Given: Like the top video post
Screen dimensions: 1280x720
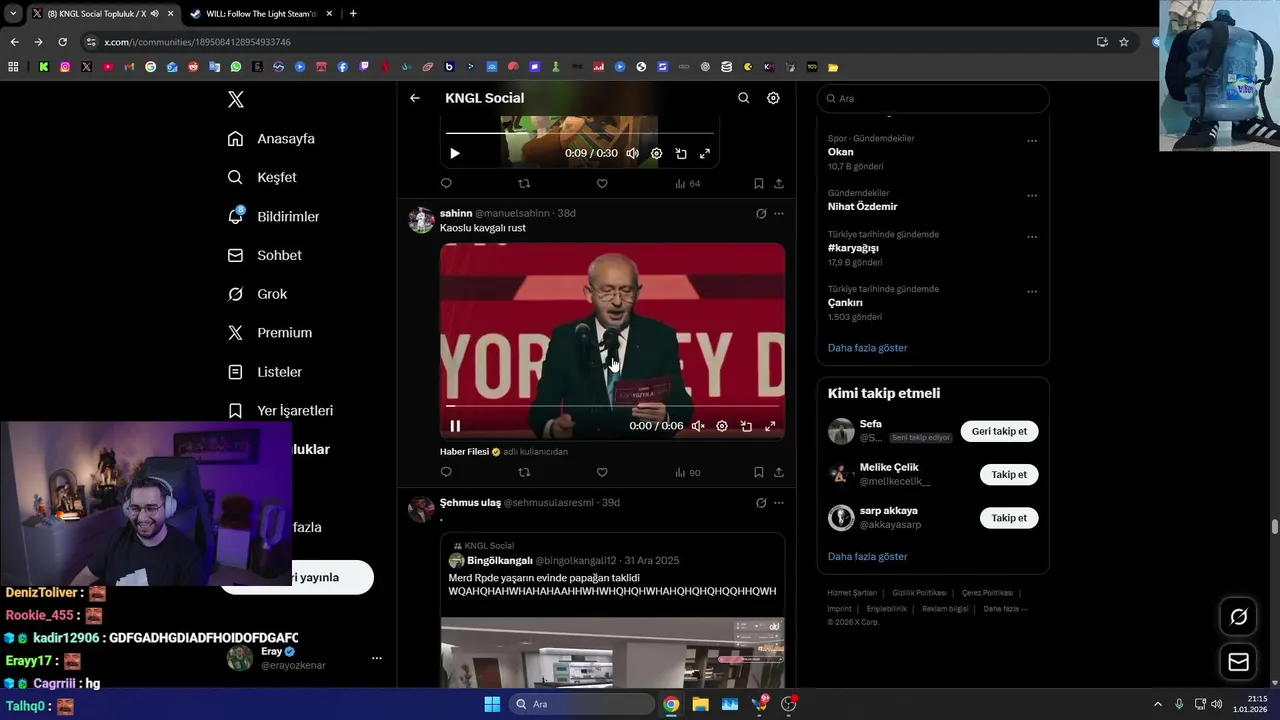Looking at the screenshot, I should (x=602, y=183).
